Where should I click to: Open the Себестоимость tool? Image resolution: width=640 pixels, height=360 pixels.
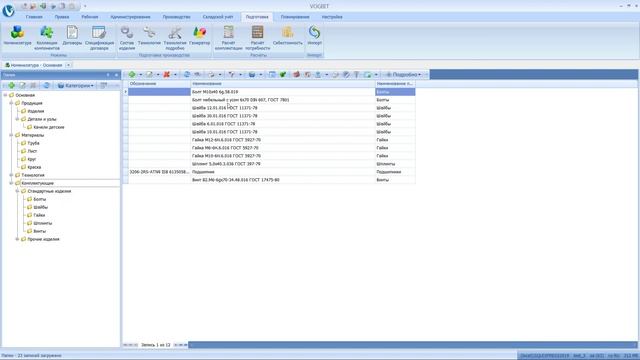coord(288,35)
